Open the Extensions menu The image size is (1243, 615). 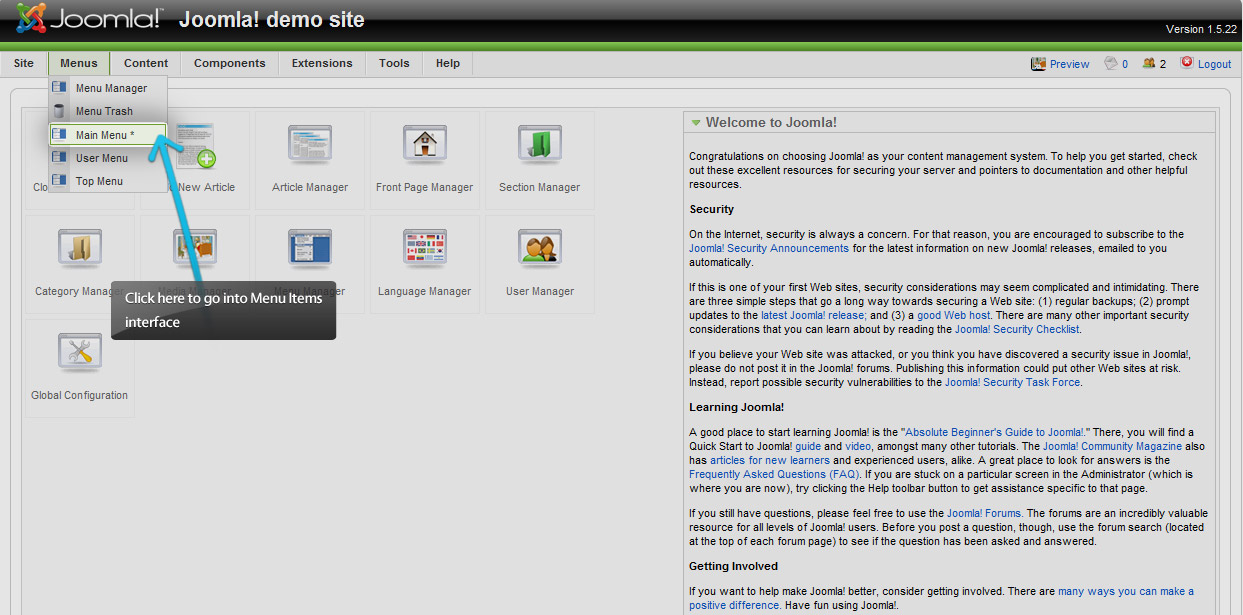pos(322,63)
